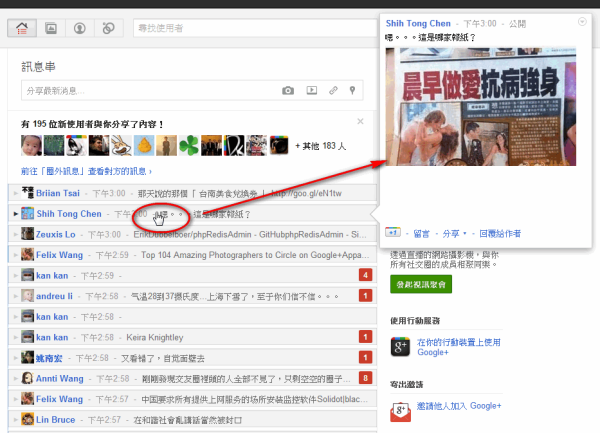
Task: Click the green clover avatar thumbnail
Action: click(189, 145)
